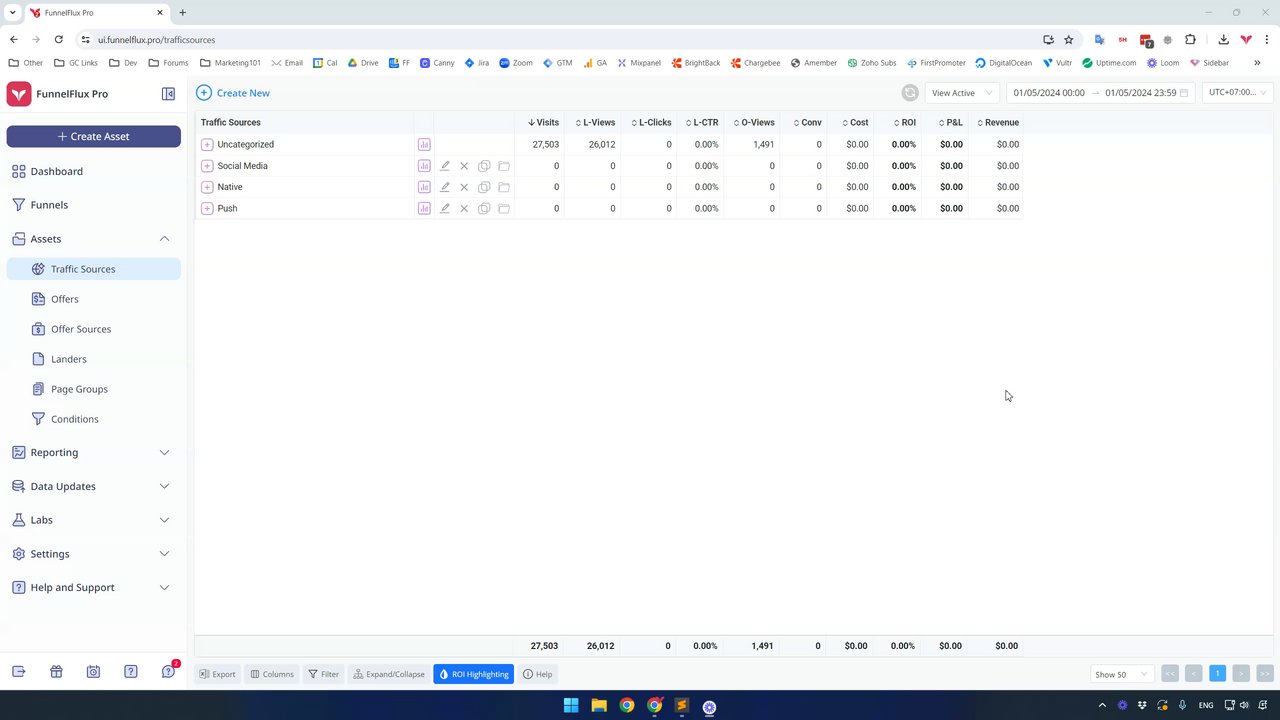Select Traffic Sources in the sidebar
This screenshot has height=720, width=1280.
(x=94, y=269)
